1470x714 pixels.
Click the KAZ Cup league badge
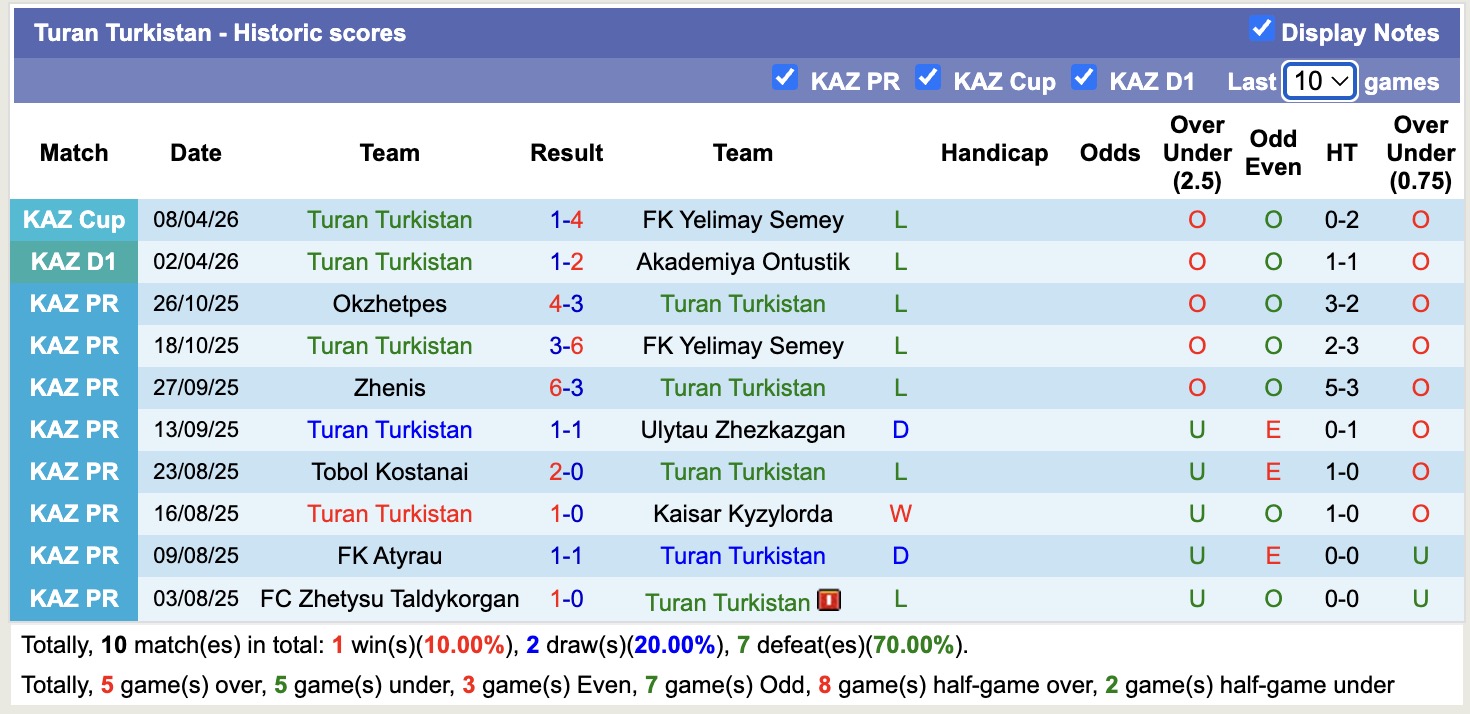pos(74,219)
